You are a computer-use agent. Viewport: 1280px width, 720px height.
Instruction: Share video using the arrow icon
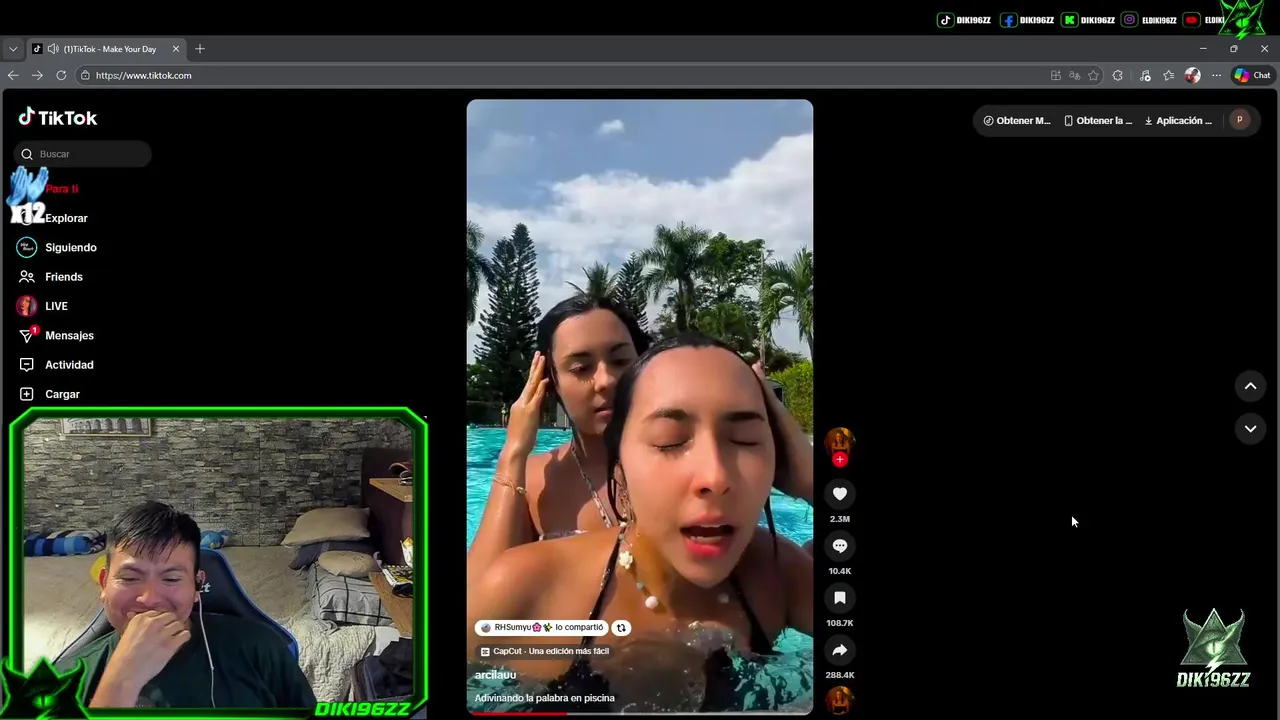click(840, 650)
